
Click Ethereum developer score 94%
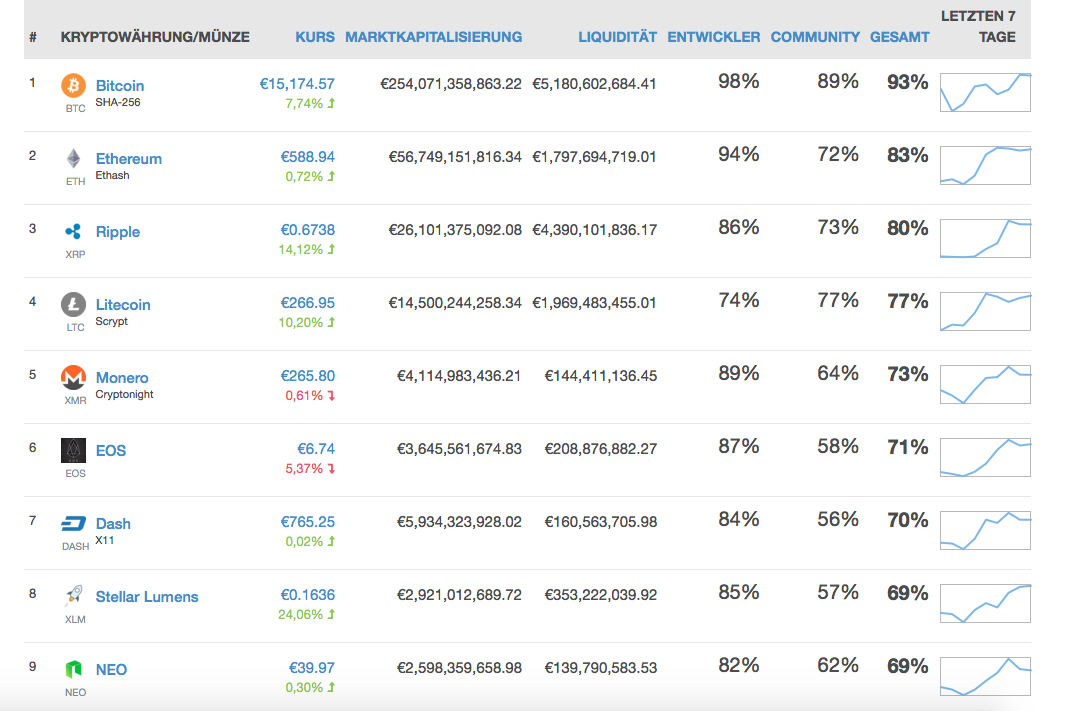coord(738,154)
